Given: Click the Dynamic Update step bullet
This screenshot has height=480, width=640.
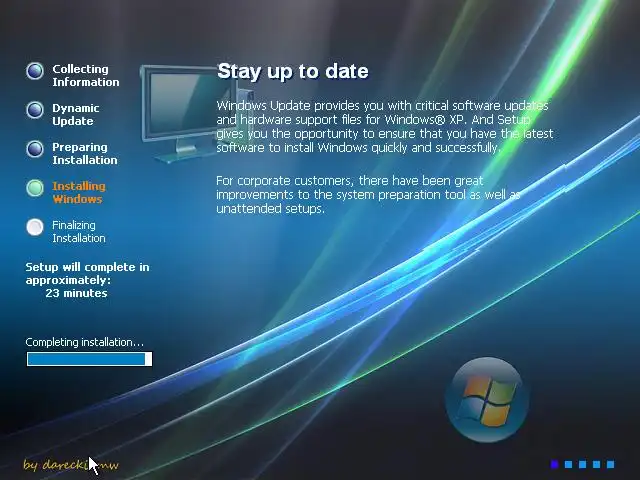Looking at the screenshot, I should [x=35, y=110].
